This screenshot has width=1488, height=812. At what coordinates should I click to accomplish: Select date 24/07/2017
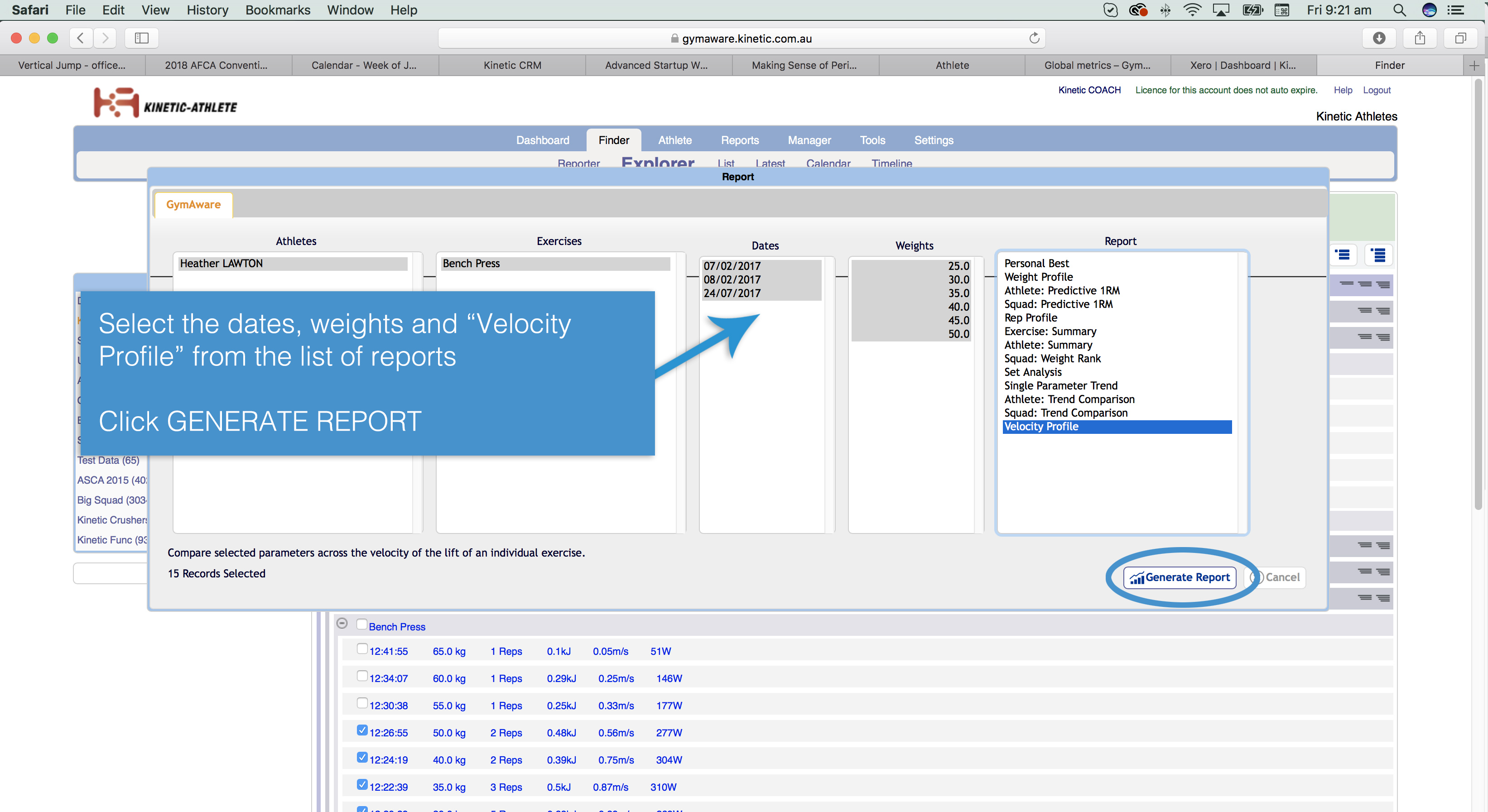click(761, 293)
